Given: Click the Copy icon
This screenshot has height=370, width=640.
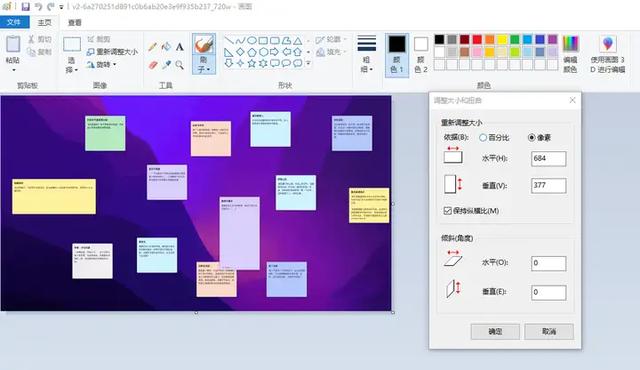Looking at the screenshot, I should (31, 52).
